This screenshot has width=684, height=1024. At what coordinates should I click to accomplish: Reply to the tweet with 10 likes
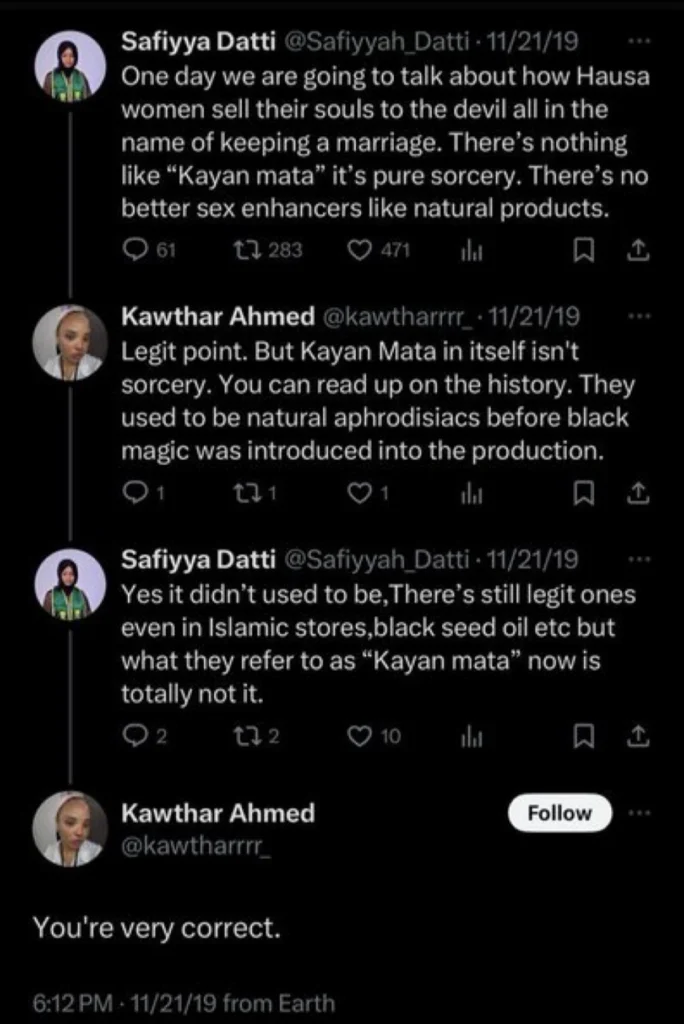132,737
